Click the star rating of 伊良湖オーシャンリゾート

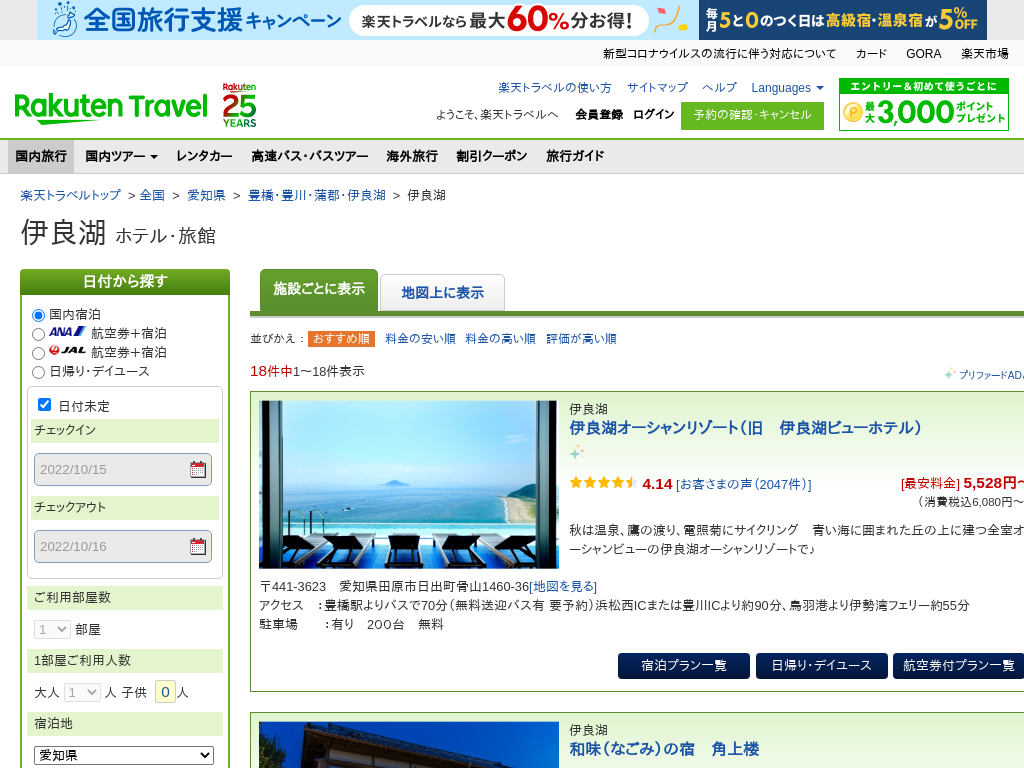click(603, 483)
